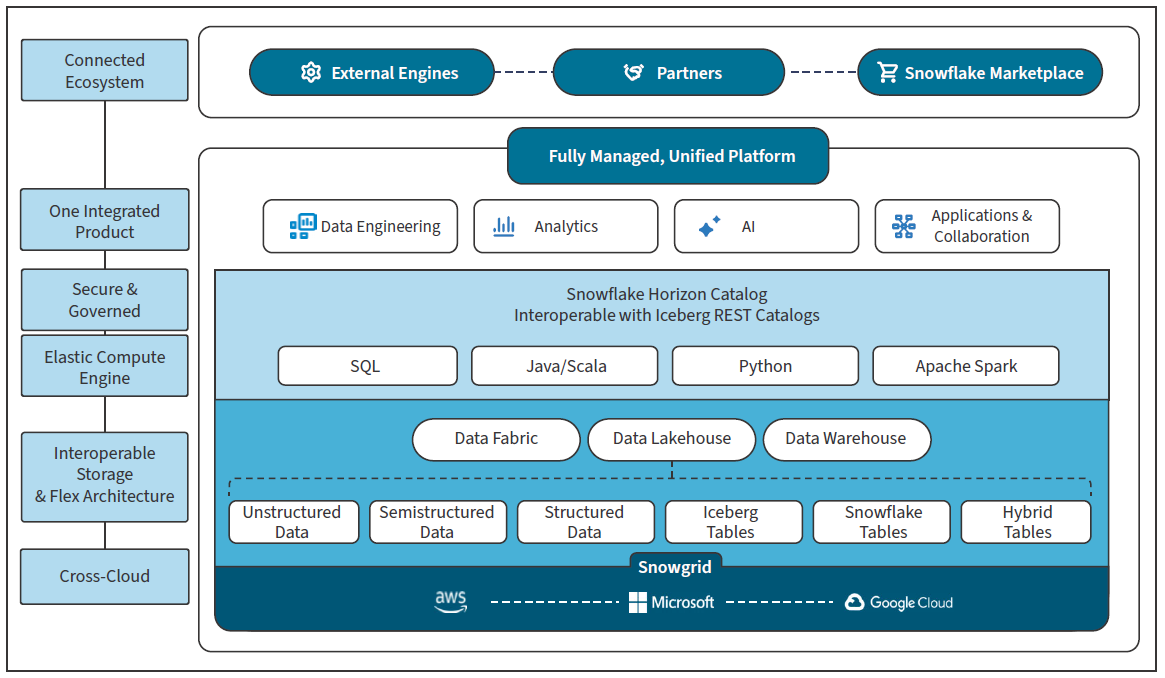Viewport: 1165px width, 678px height.
Task: Click the Data Engineering icon
Action: 302,226
